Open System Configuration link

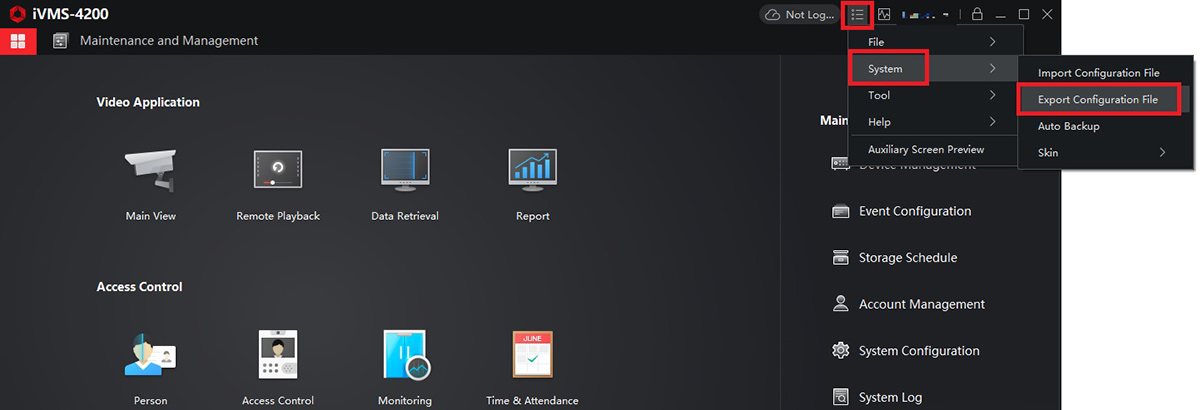point(919,351)
